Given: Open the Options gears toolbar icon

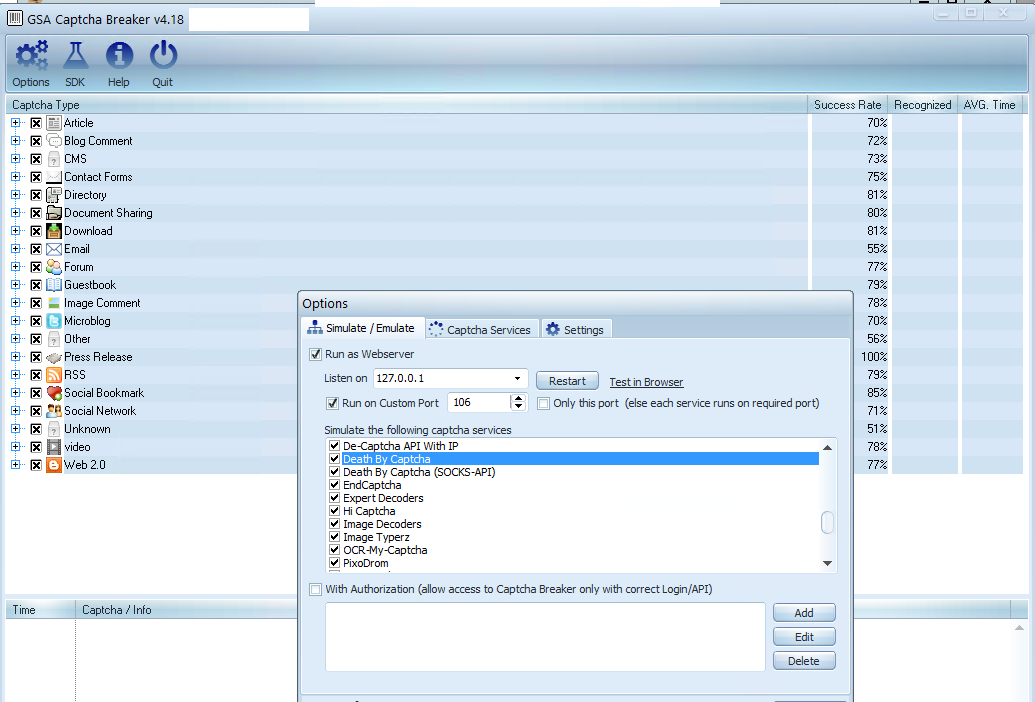Looking at the screenshot, I should point(31,56).
